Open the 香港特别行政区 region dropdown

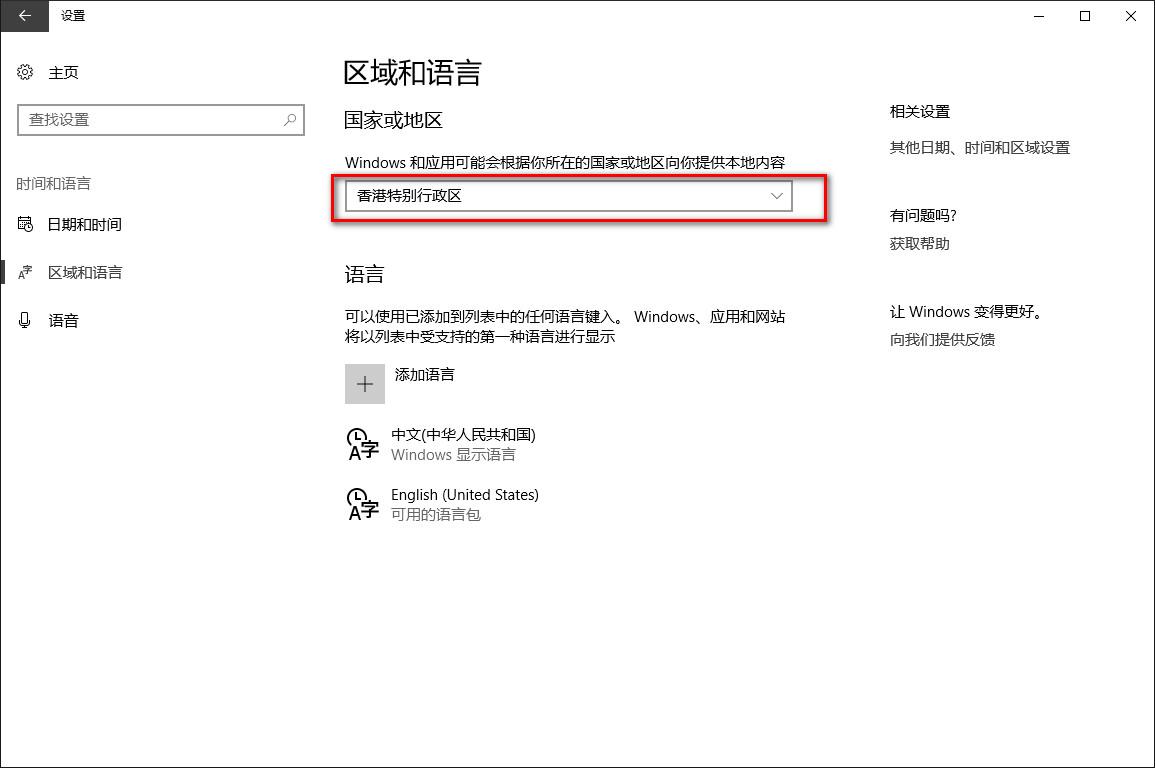(569, 196)
